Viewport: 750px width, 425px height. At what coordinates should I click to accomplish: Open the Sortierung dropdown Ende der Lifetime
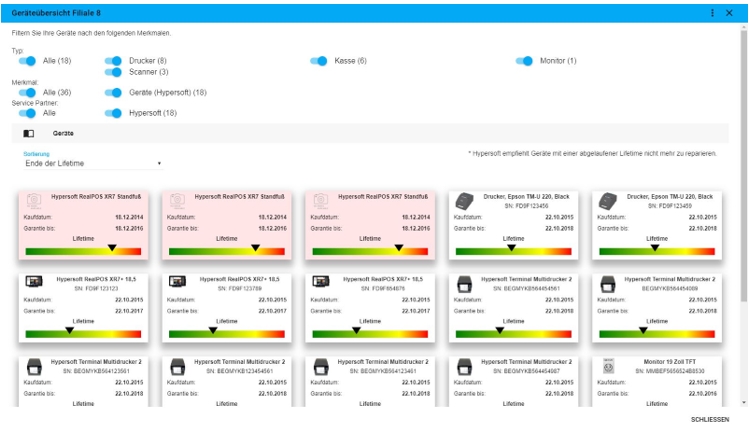[93, 163]
